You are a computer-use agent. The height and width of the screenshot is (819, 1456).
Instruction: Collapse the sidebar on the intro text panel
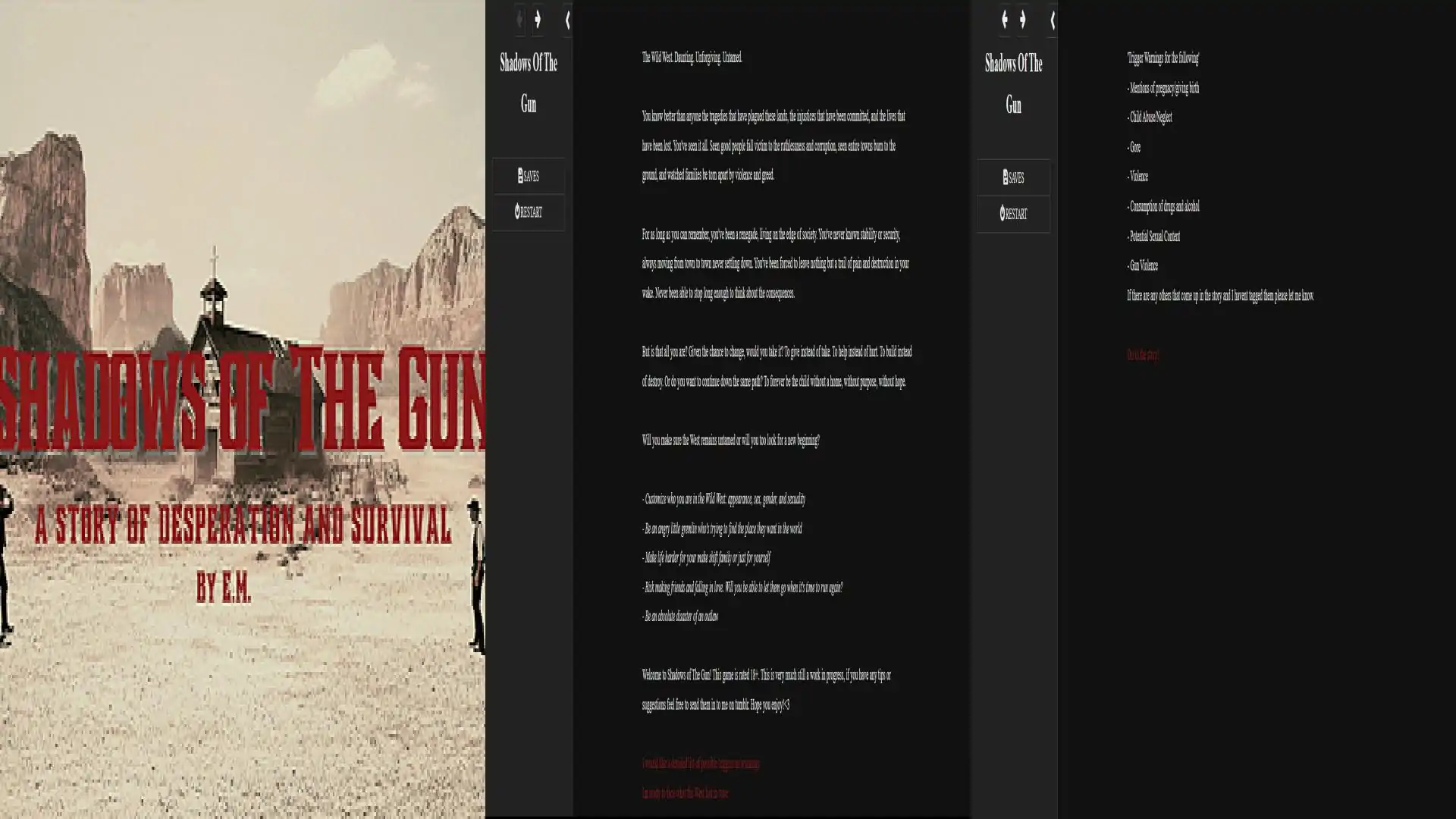[x=567, y=20]
